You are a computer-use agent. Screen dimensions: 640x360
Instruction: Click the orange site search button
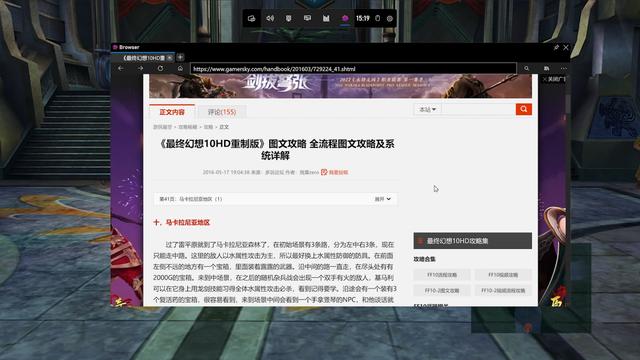(524, 109)
